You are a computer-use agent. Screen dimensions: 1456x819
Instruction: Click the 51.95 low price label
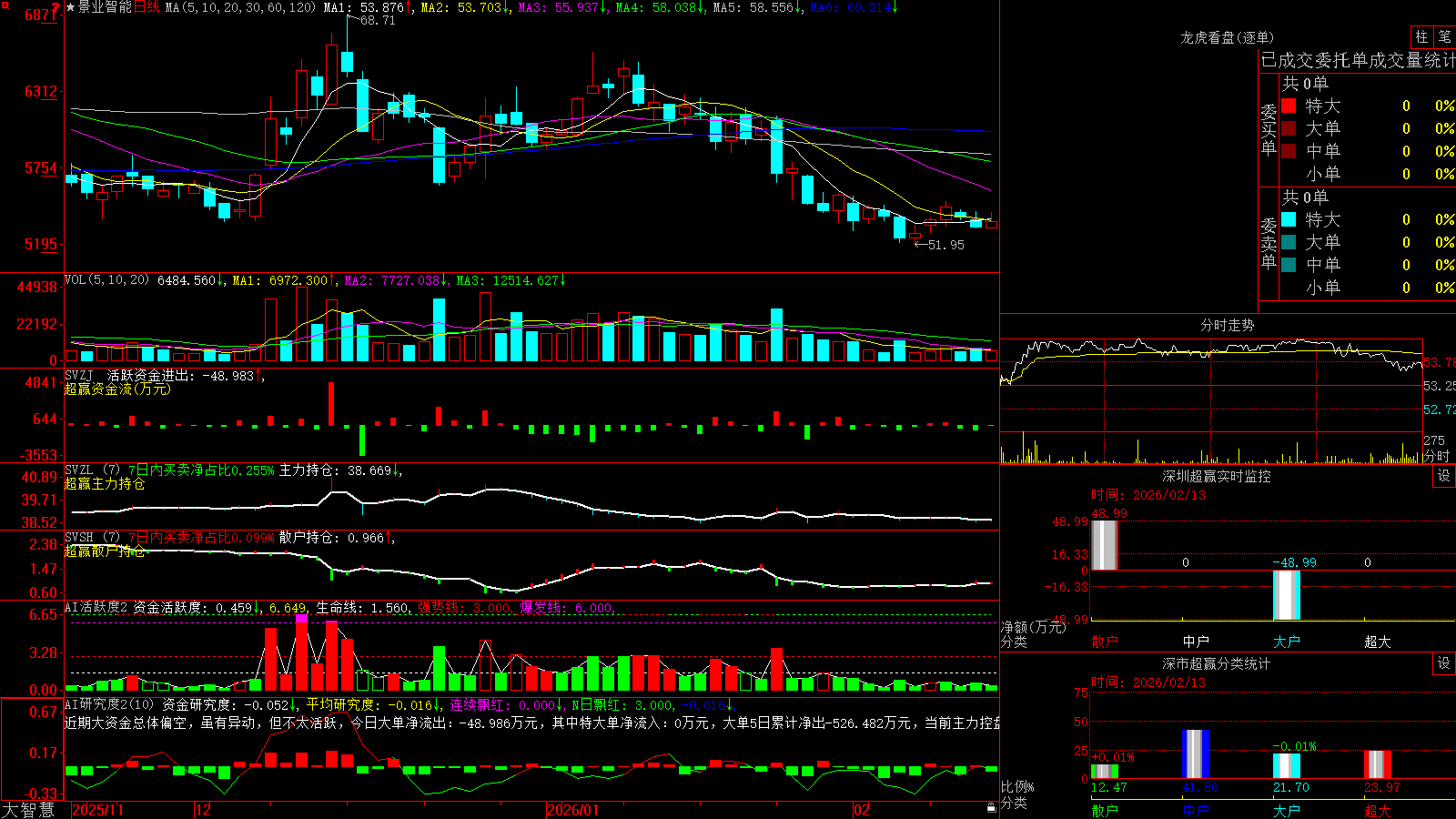(x=945, y=245)
